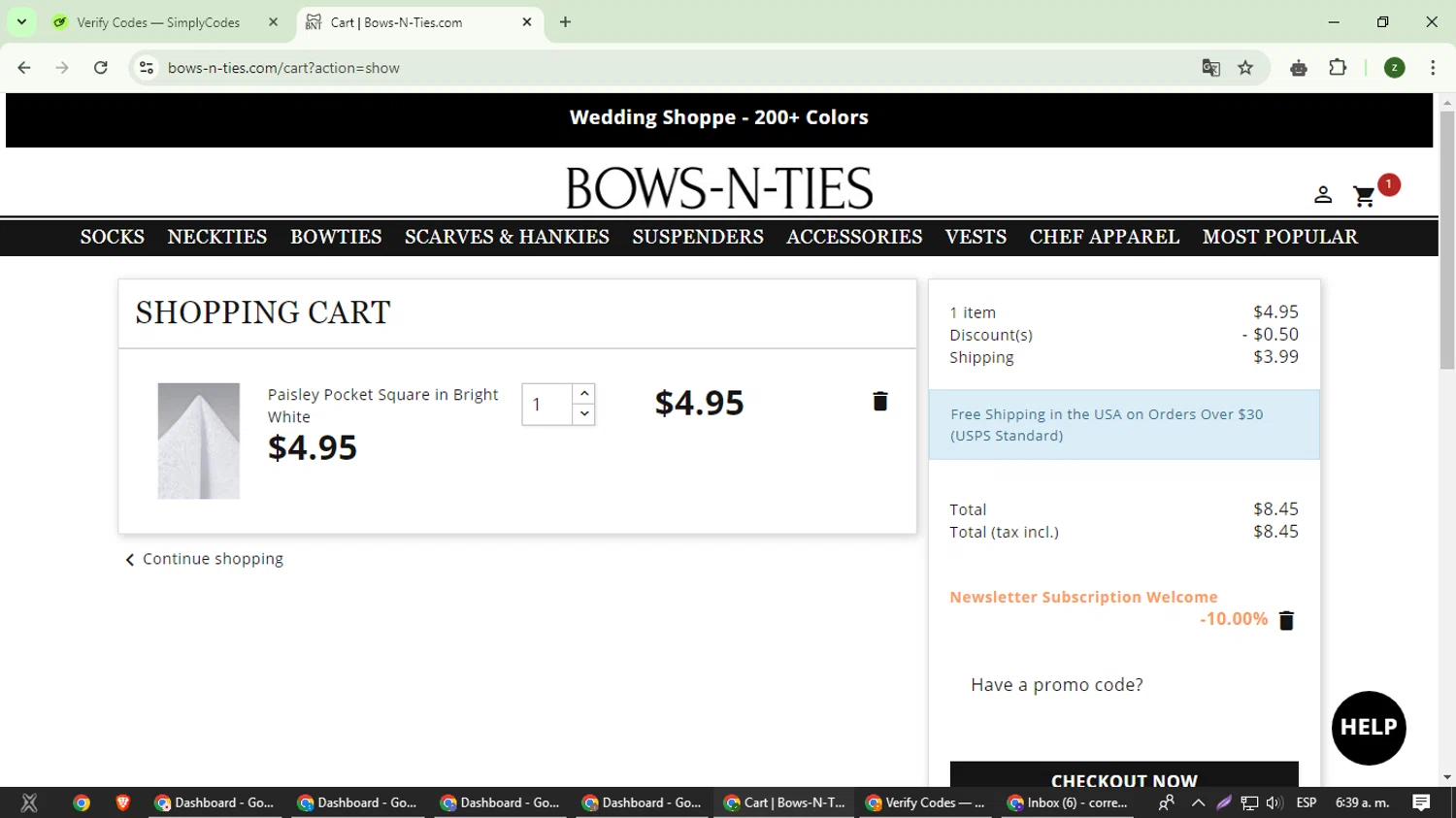Decrease the item quantity by one
1456x818 pixels.
pos(584,414)
